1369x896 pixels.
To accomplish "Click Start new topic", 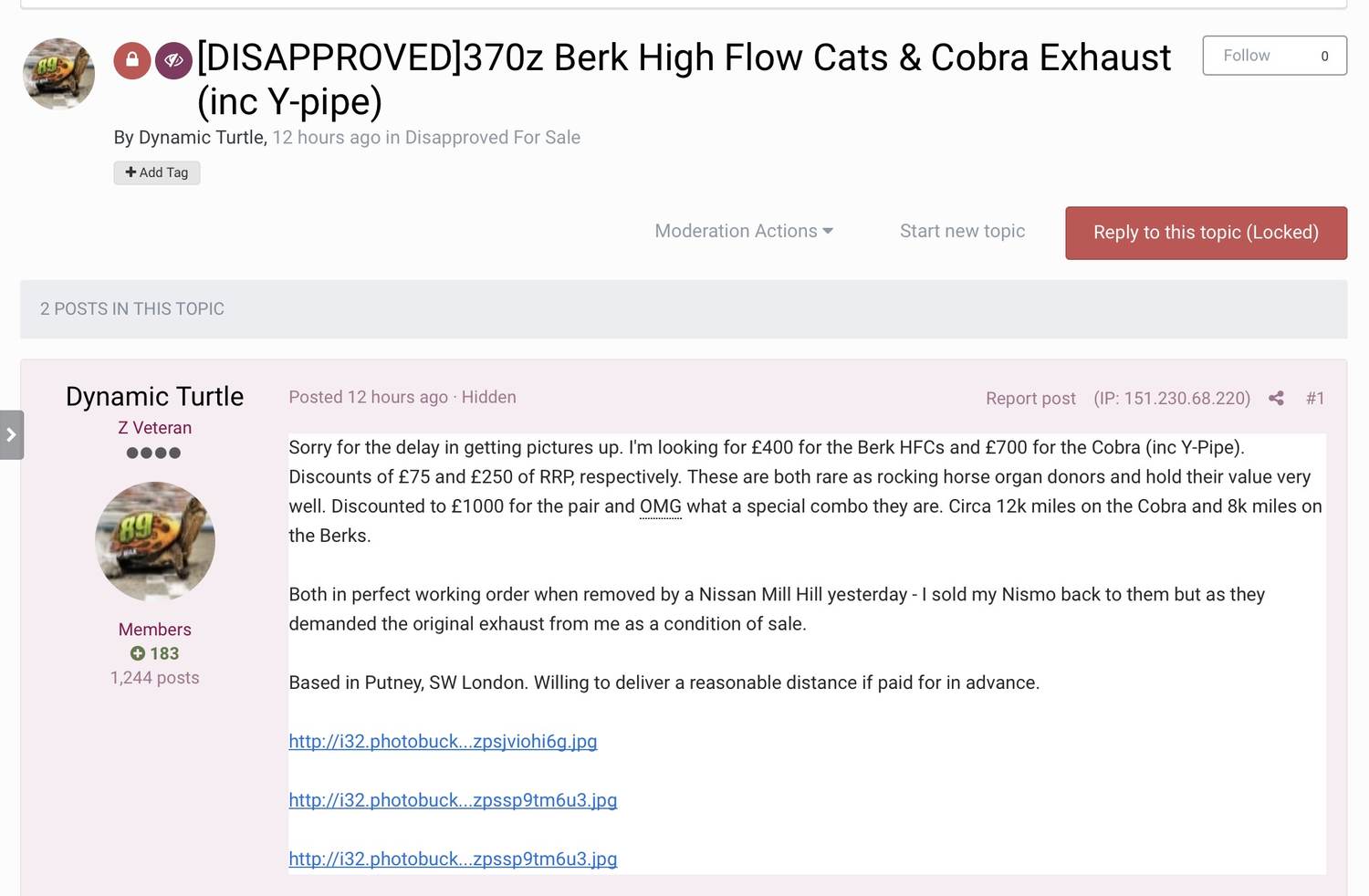I will tap(962, 232).
